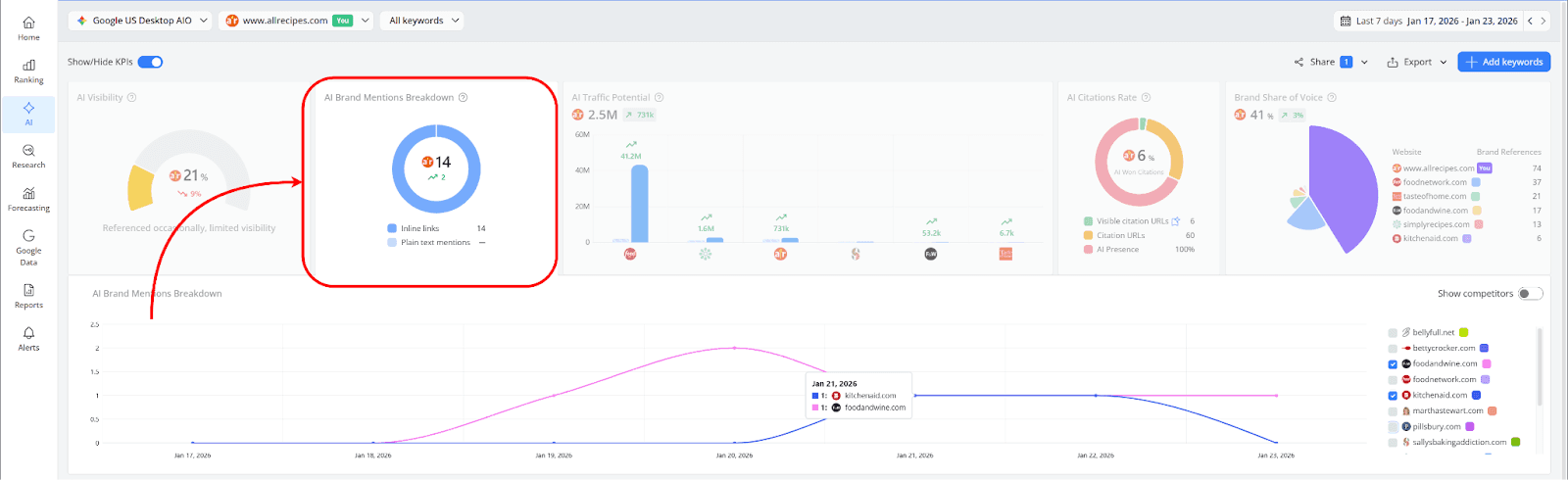Click the AI Brand Mentions donut chart
The height and width of the screenshot is (480, 1568).
[436, 168]
